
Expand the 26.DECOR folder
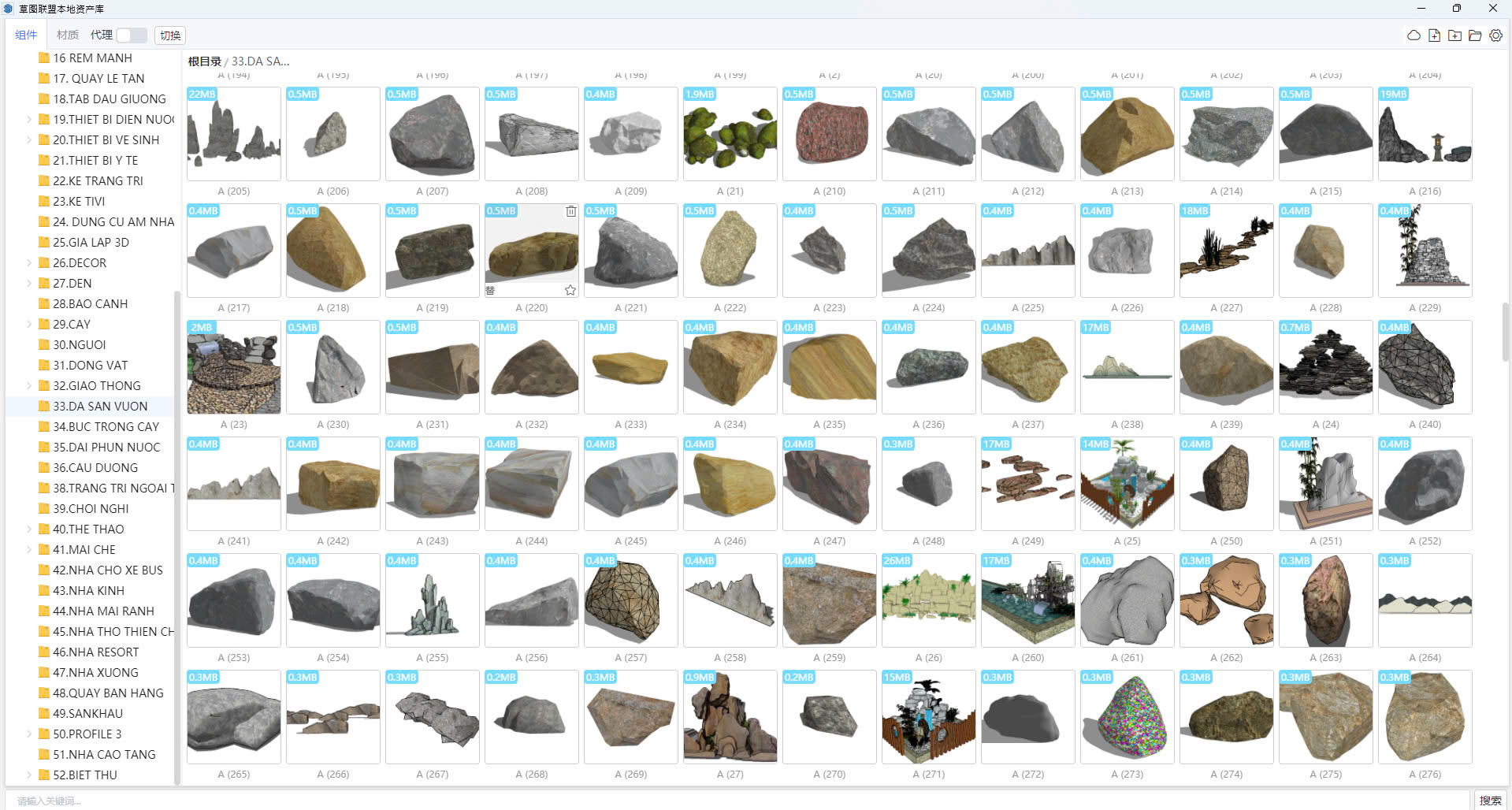(29, 263)
